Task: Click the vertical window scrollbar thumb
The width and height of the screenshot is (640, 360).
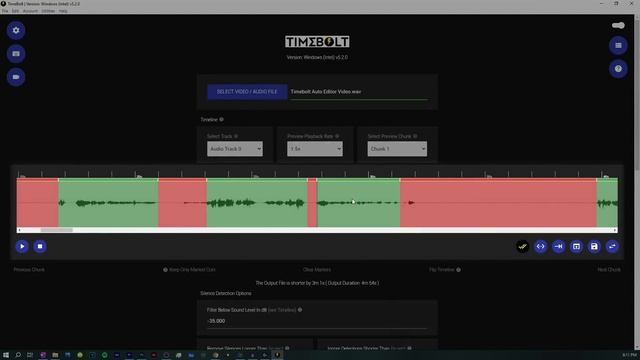Action: (x=637, y=94)
